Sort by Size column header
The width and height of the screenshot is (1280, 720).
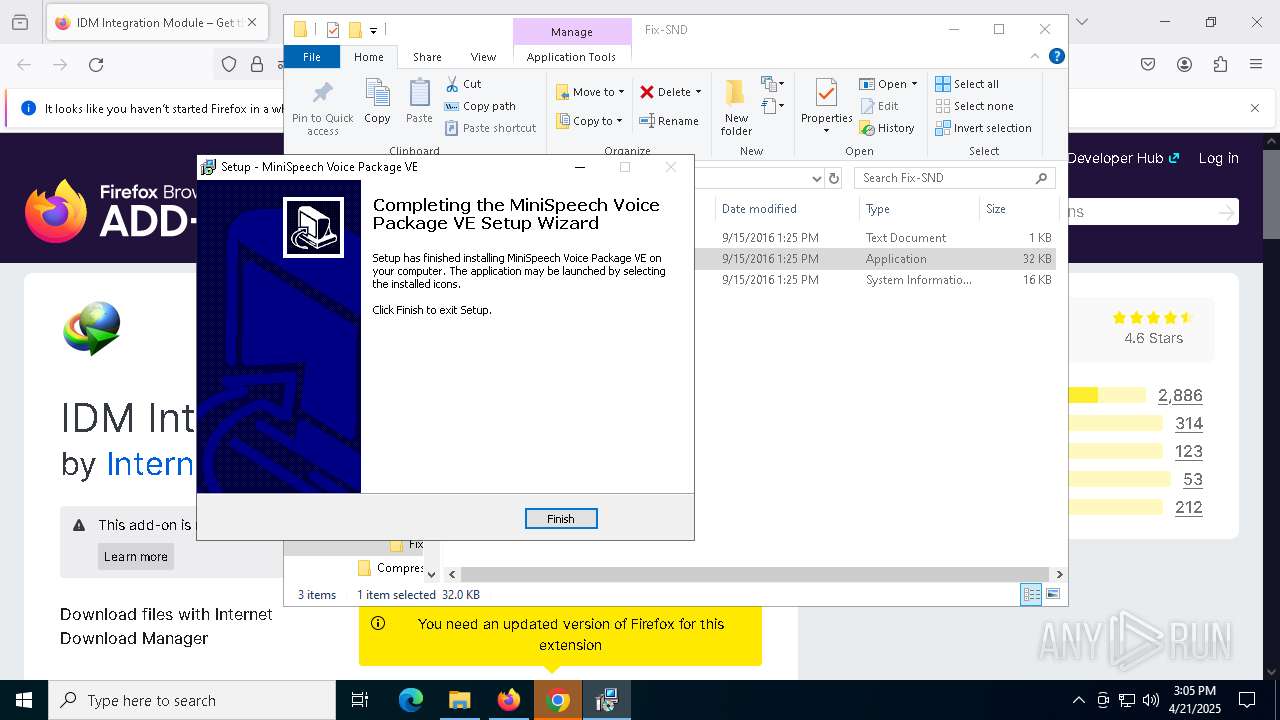(1018, 209)
